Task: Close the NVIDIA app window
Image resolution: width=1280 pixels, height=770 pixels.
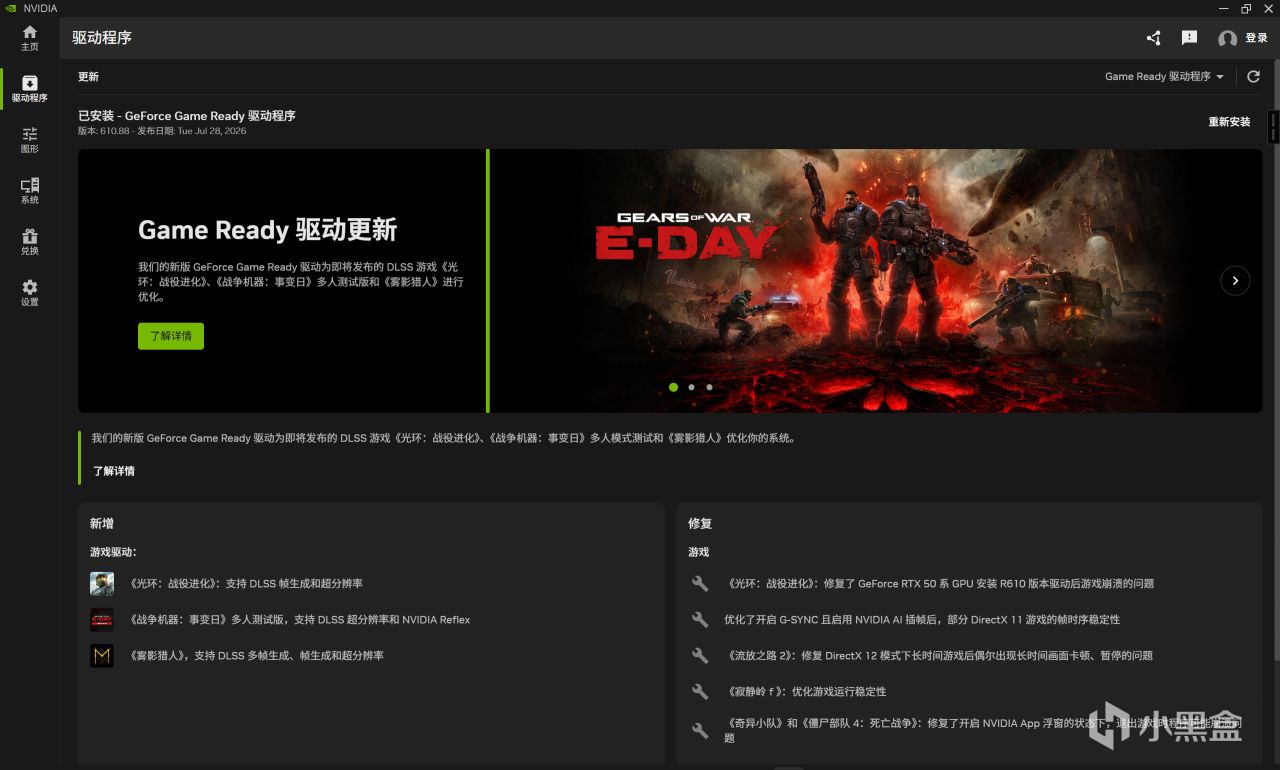Action: click(1268, 8)
